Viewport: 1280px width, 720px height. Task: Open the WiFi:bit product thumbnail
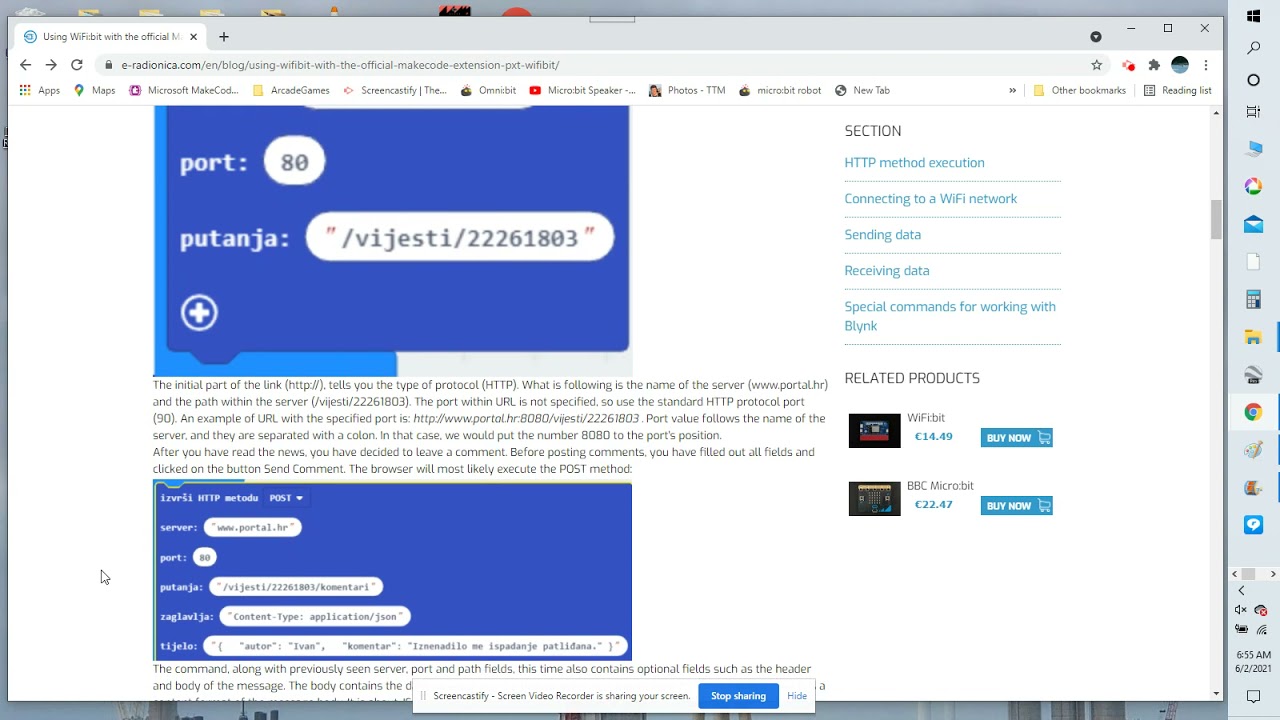coord(874,431)
